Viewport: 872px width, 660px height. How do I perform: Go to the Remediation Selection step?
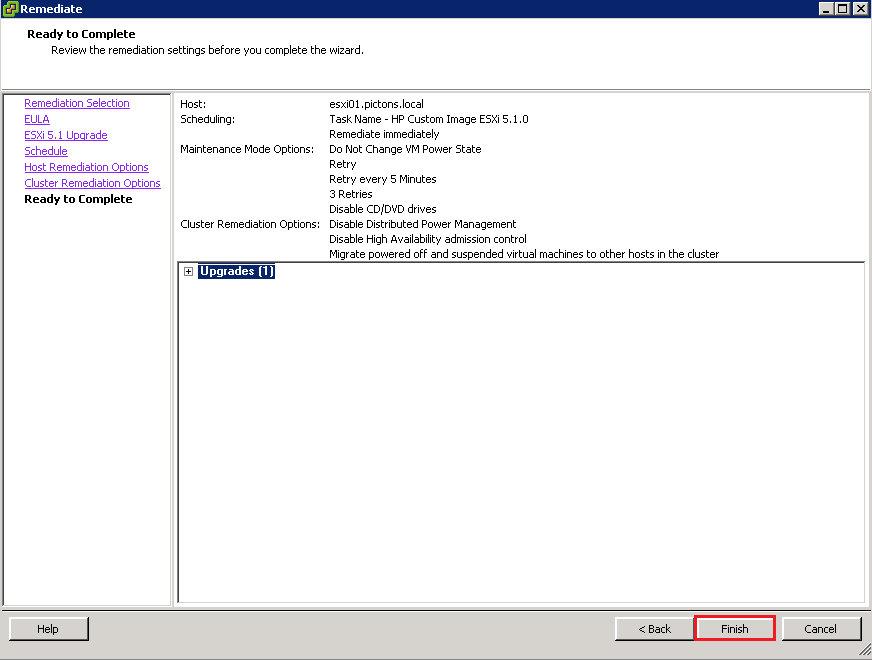[x=77, y=104]
